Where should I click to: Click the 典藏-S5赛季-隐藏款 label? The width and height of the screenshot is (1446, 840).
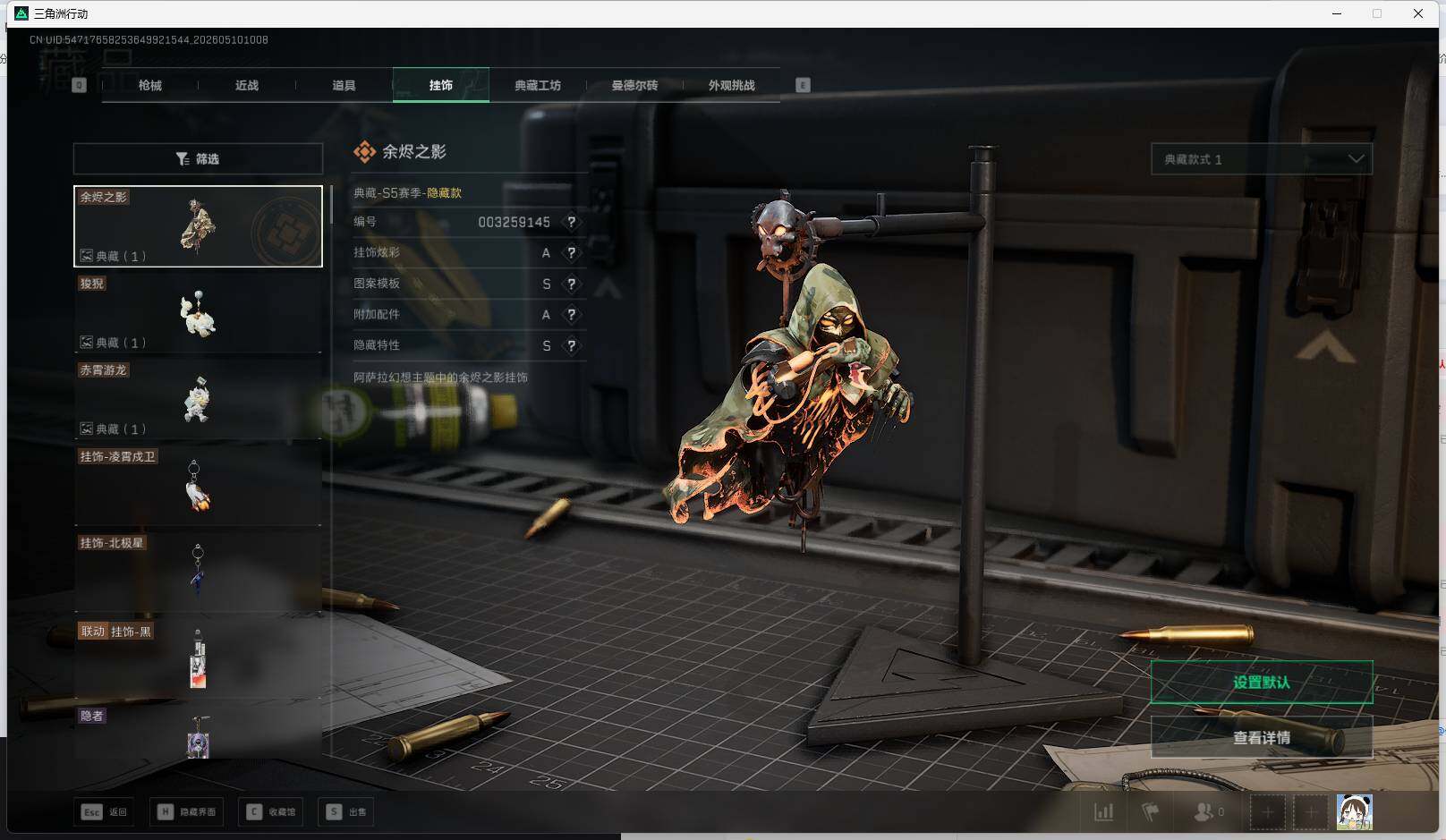click(x=408, y=192)
